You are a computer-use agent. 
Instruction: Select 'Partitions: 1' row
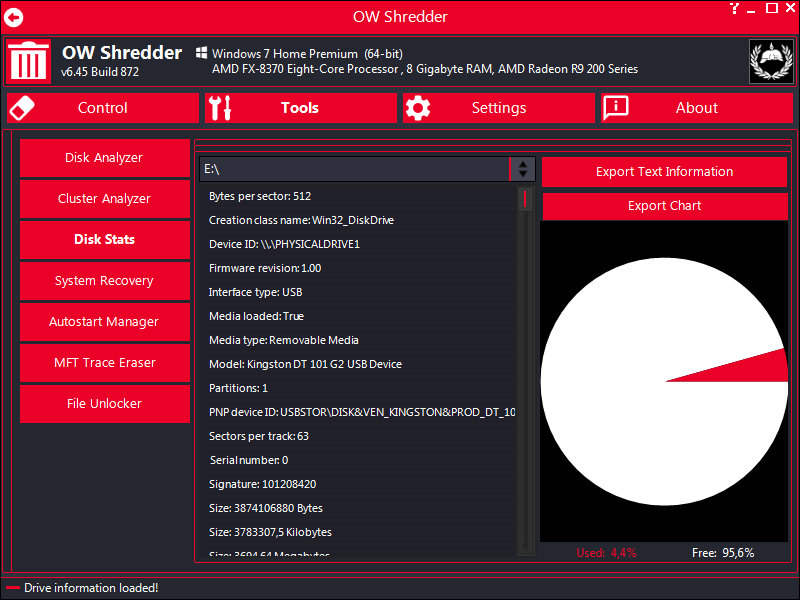click(358, 388)
